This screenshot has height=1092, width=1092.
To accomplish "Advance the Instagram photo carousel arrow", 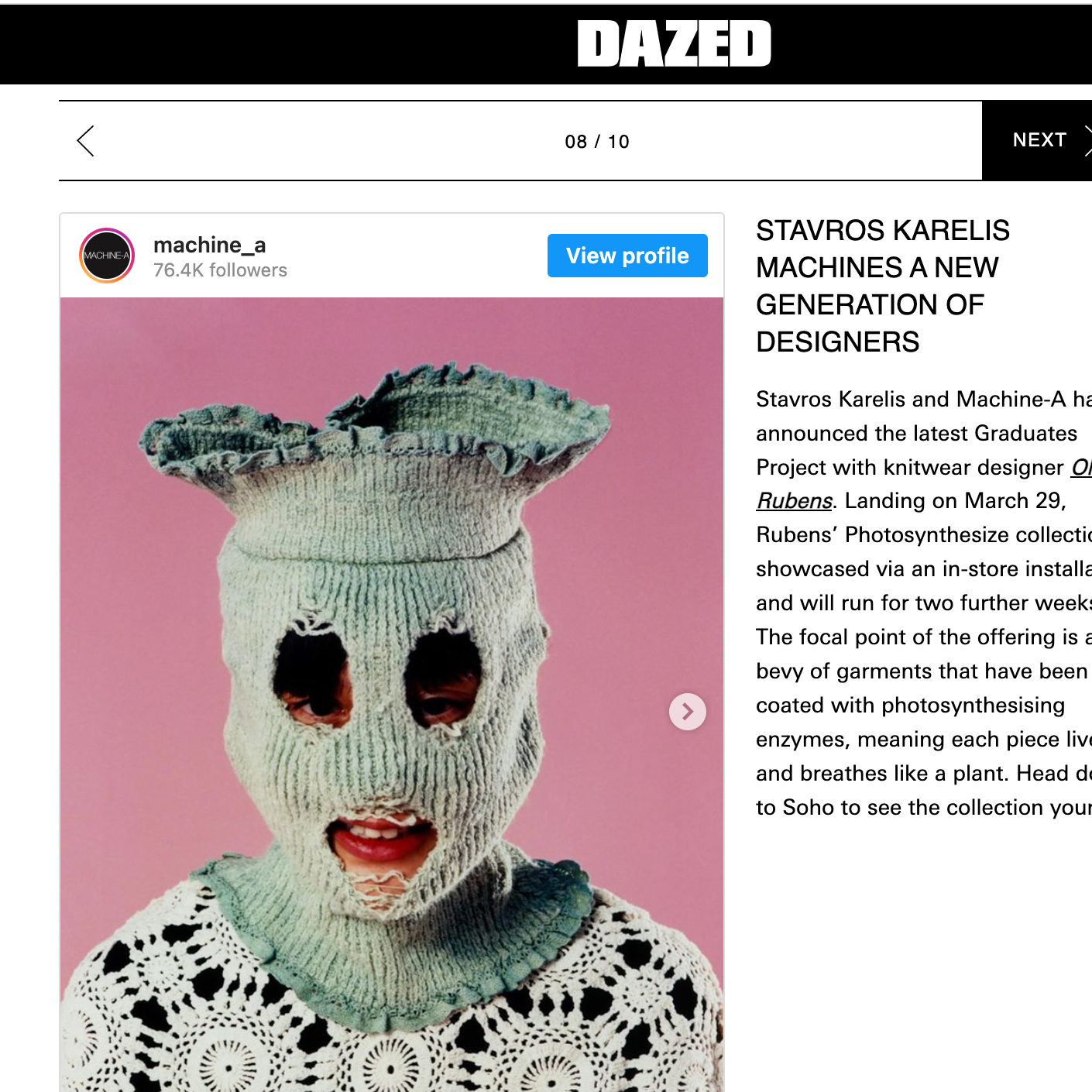I will [x=688, y=712].
